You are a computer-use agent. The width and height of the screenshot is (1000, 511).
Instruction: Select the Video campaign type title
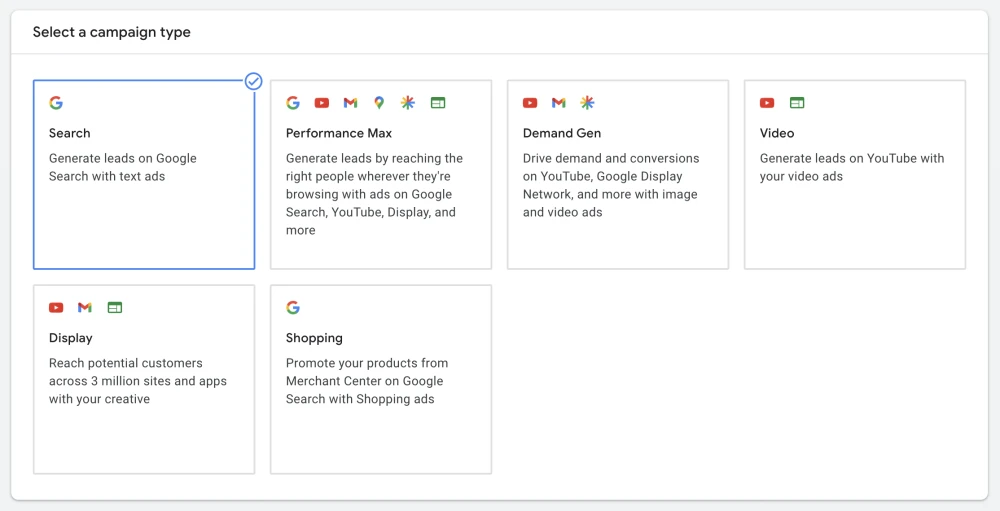(x=777, y=133)
